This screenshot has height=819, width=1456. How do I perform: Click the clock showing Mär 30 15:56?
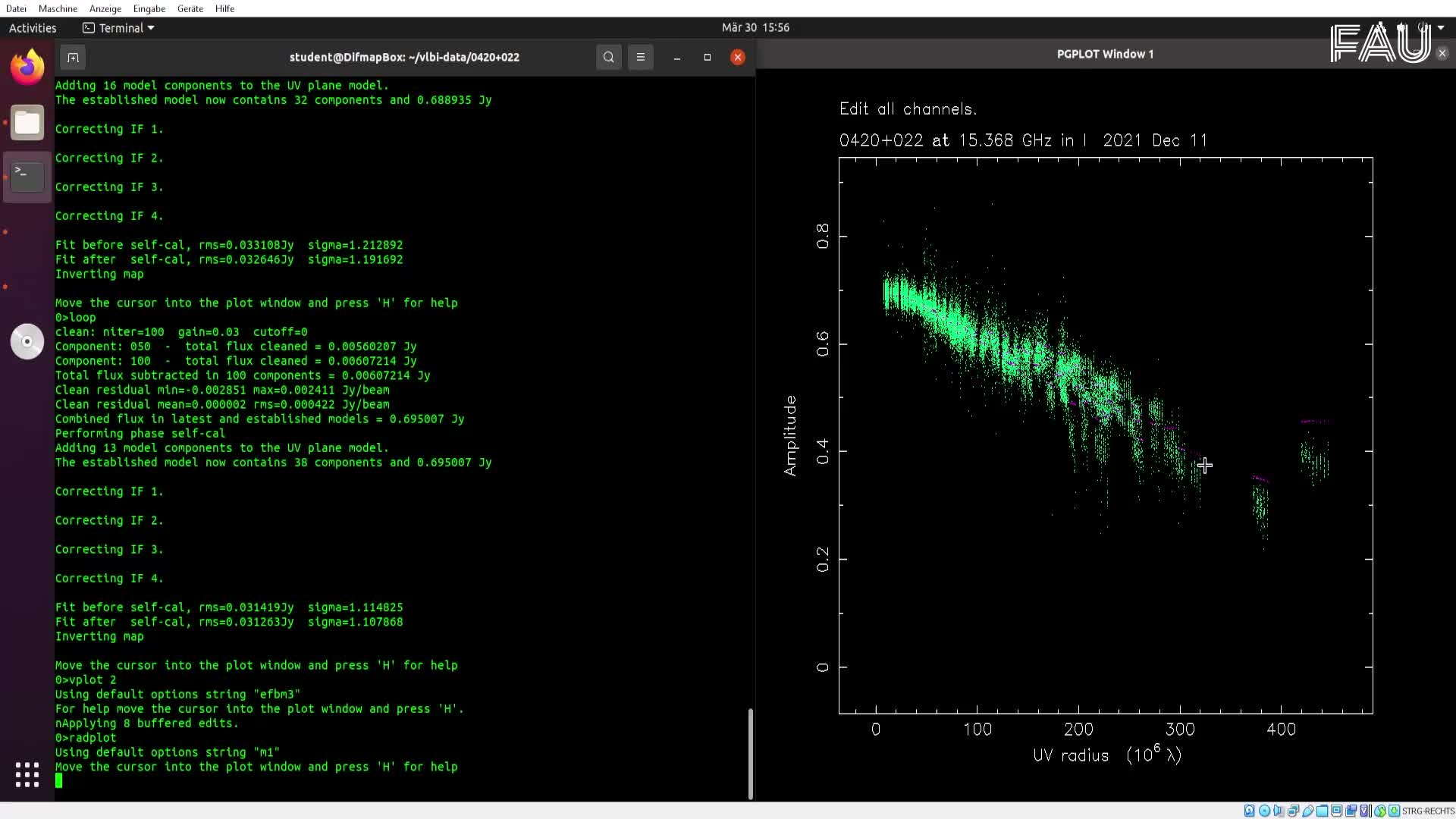click(755, 27)
